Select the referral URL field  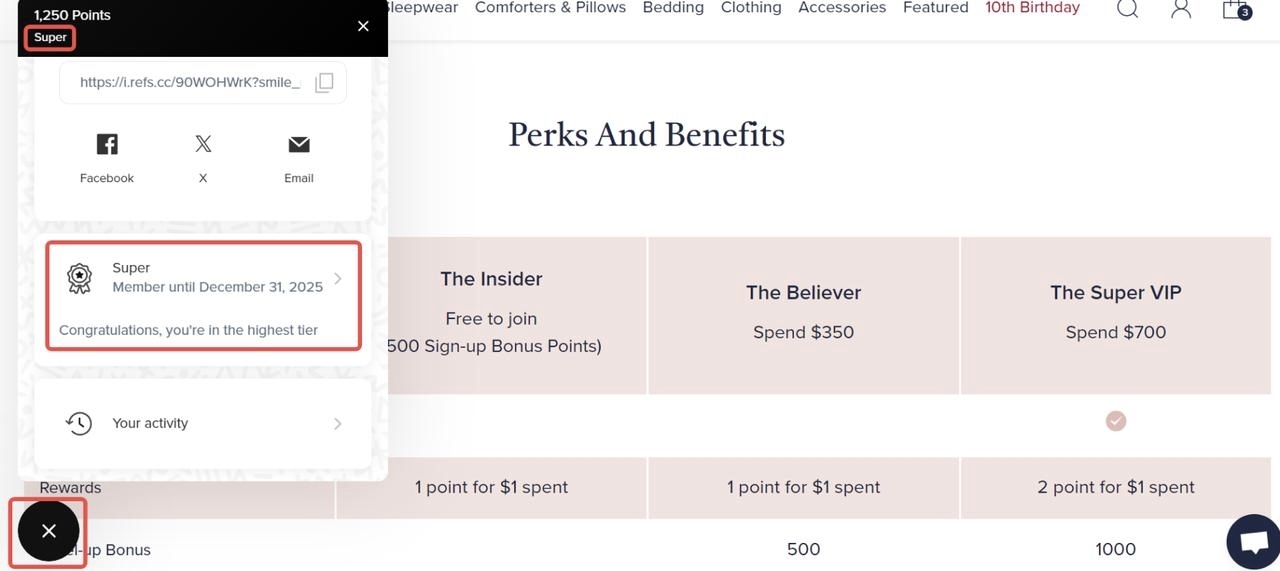190,83
